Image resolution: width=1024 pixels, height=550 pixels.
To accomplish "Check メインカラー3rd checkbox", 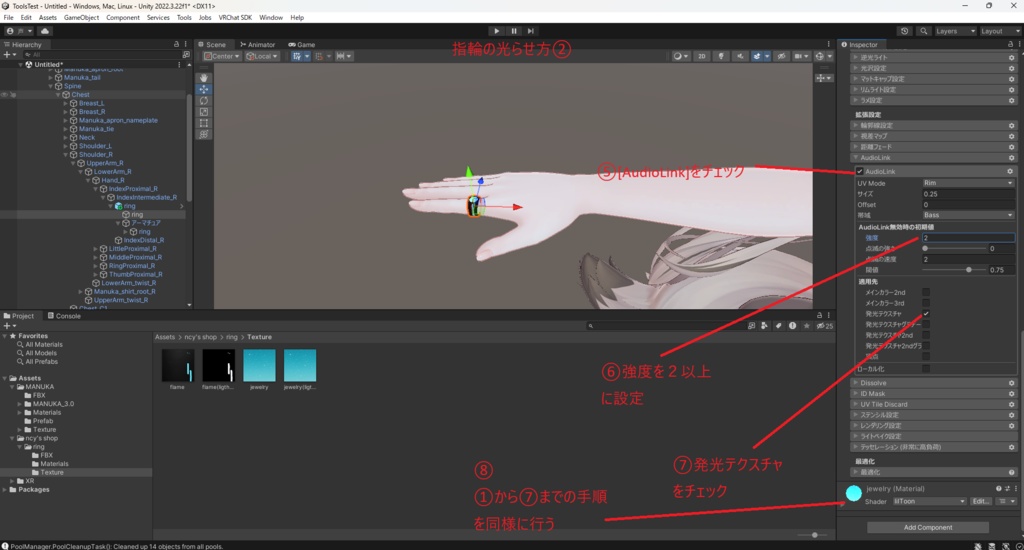I will (x=925, y=303).
